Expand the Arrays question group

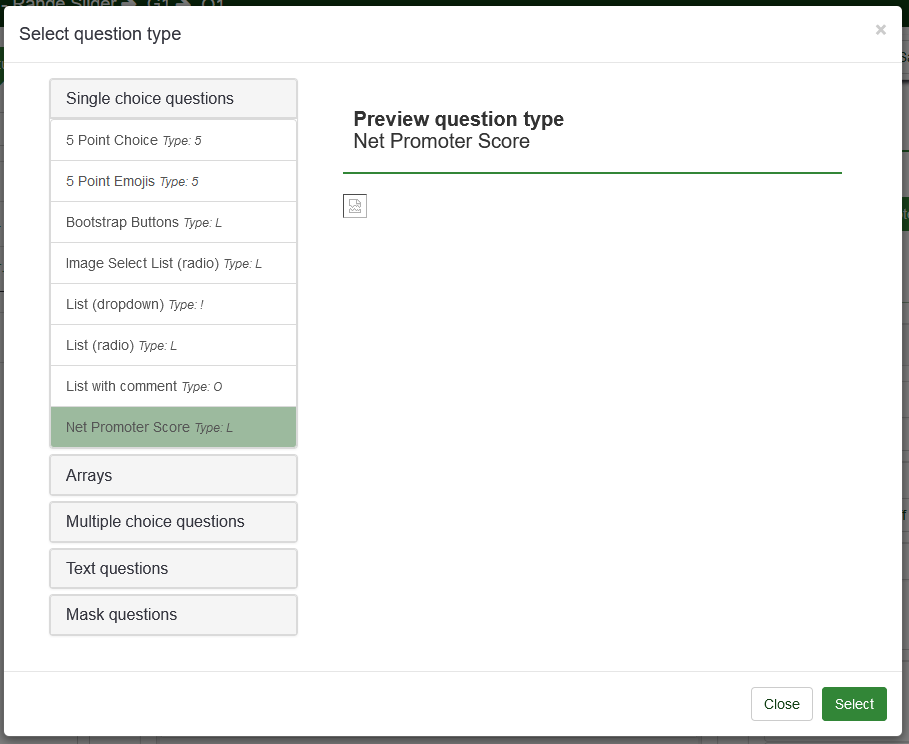tap(173, 475)
